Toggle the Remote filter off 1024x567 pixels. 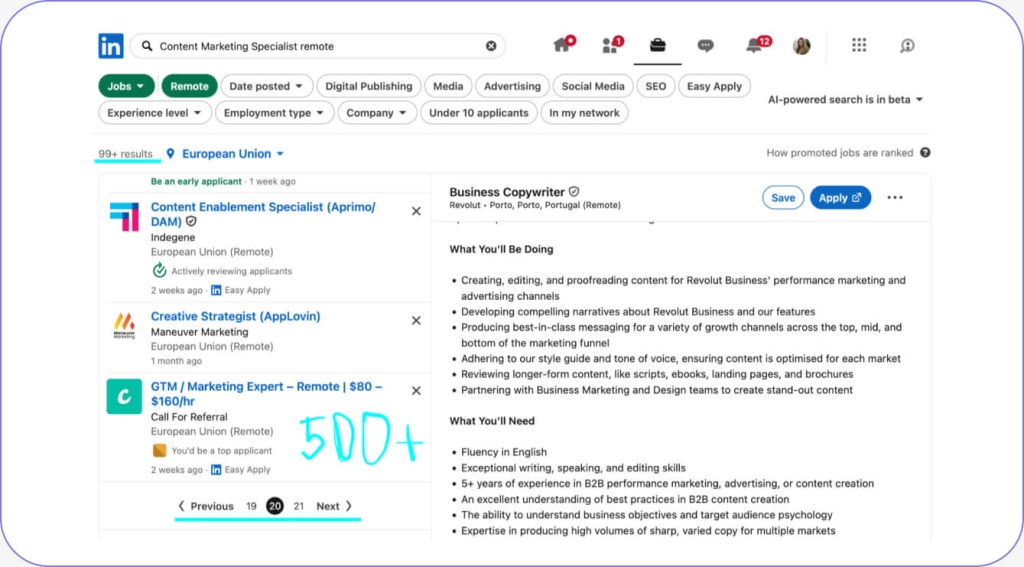click(189, 86)
